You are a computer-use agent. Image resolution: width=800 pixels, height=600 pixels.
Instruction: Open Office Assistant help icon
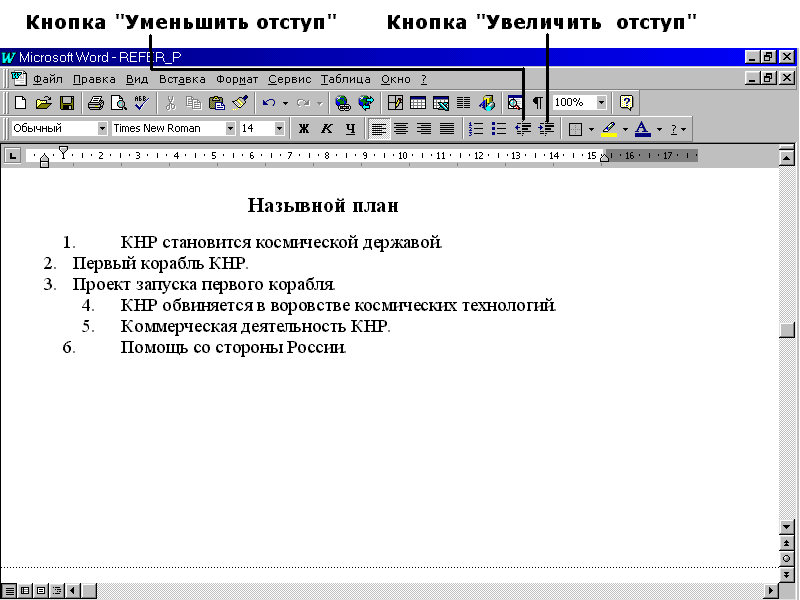[x=627, y=103]
